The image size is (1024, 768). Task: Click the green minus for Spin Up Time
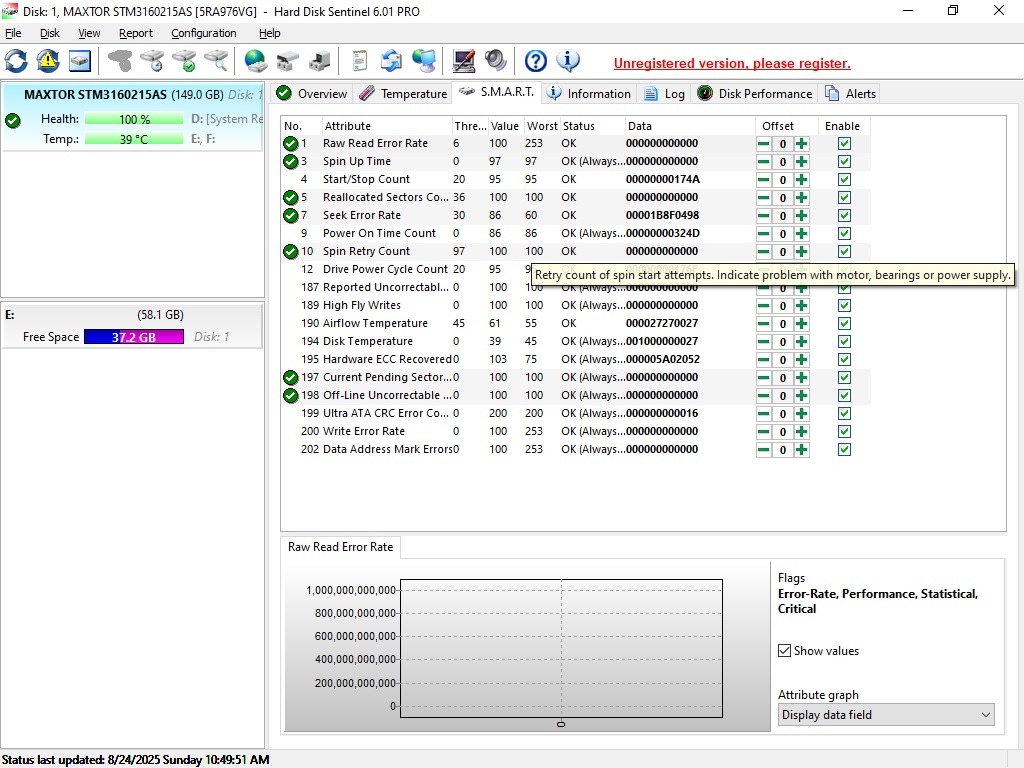(763, 161)
